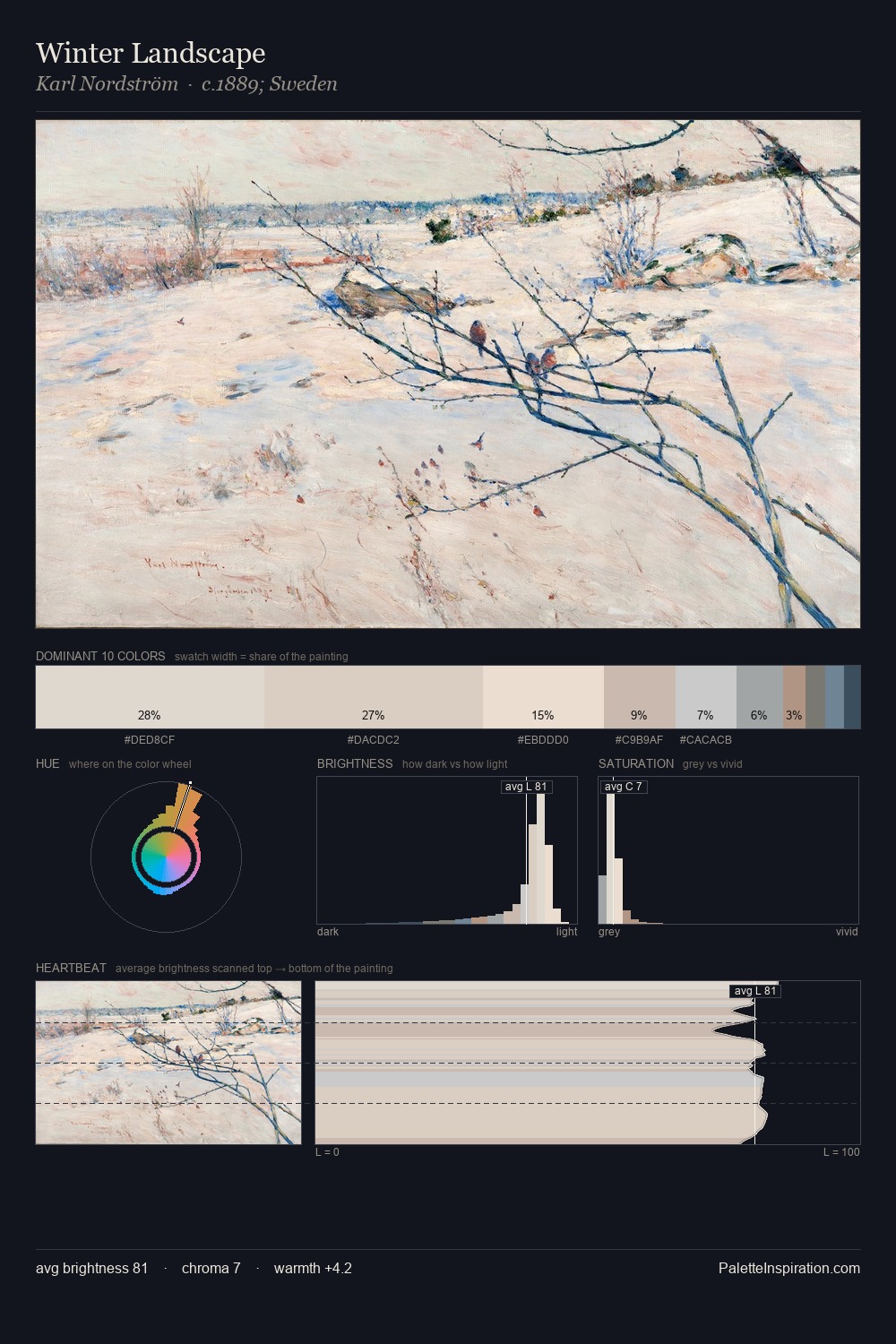Click 'warmth +4.2' in the footer

point(313,1268)
